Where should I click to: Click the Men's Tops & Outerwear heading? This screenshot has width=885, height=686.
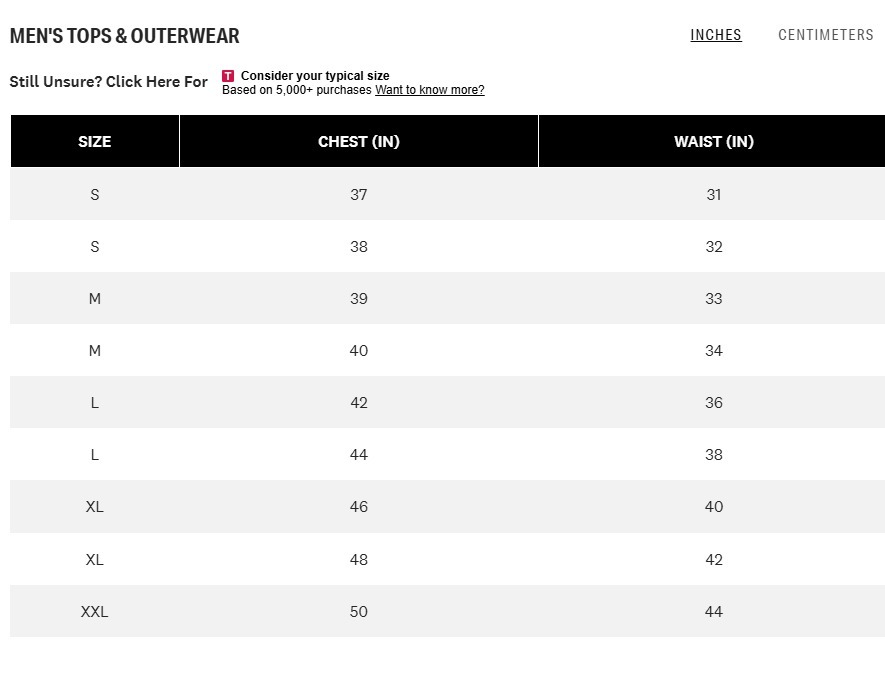coord(125,36)
